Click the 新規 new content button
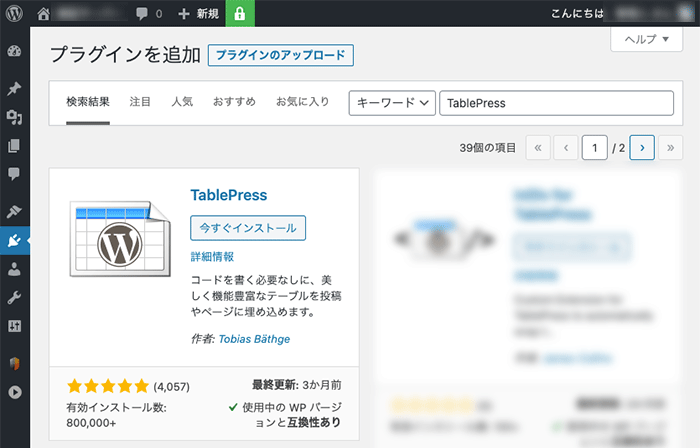Screen dimensions: 700x448 [x=198, y=14]
